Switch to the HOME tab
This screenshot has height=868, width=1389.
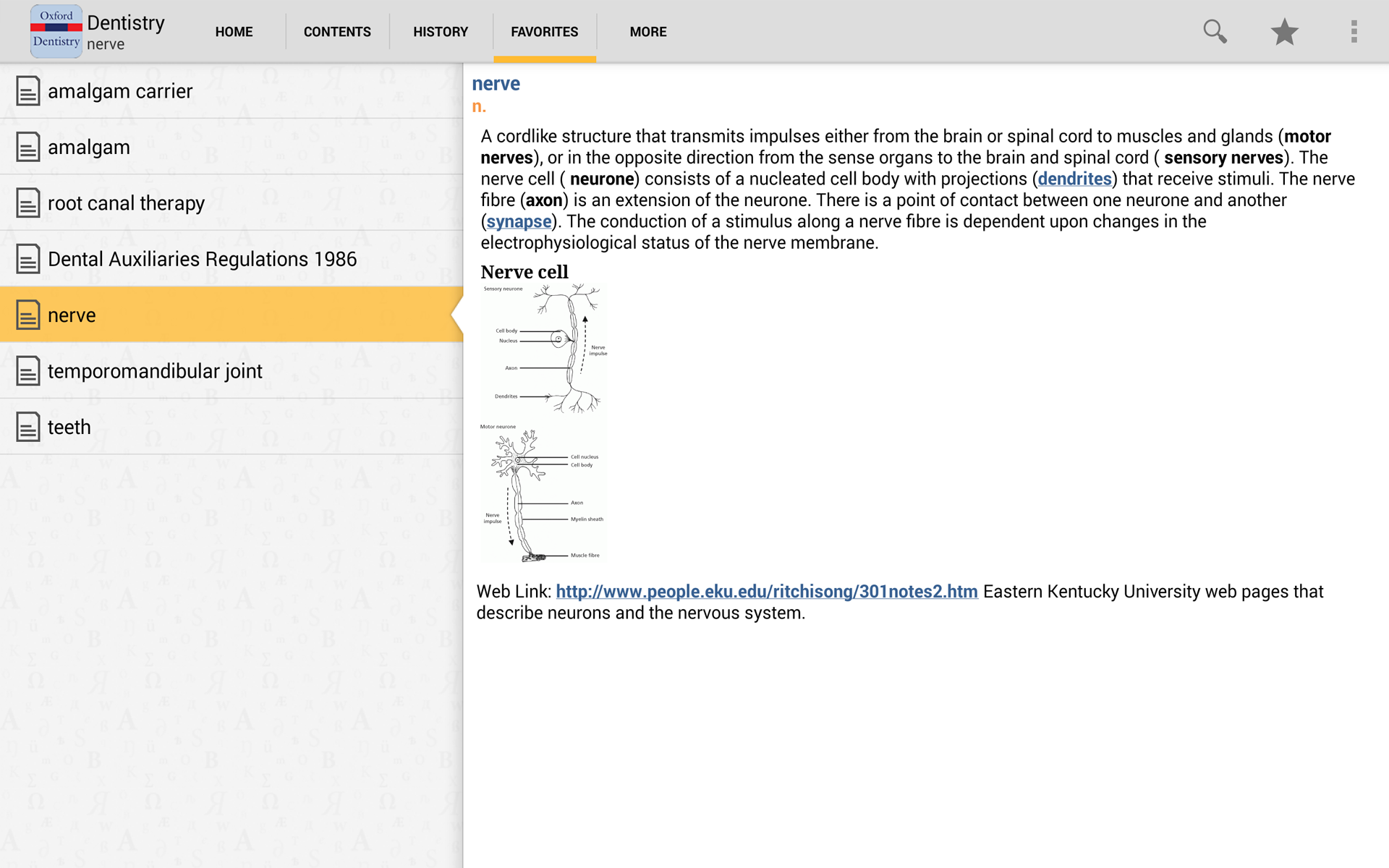click(234, 32)
